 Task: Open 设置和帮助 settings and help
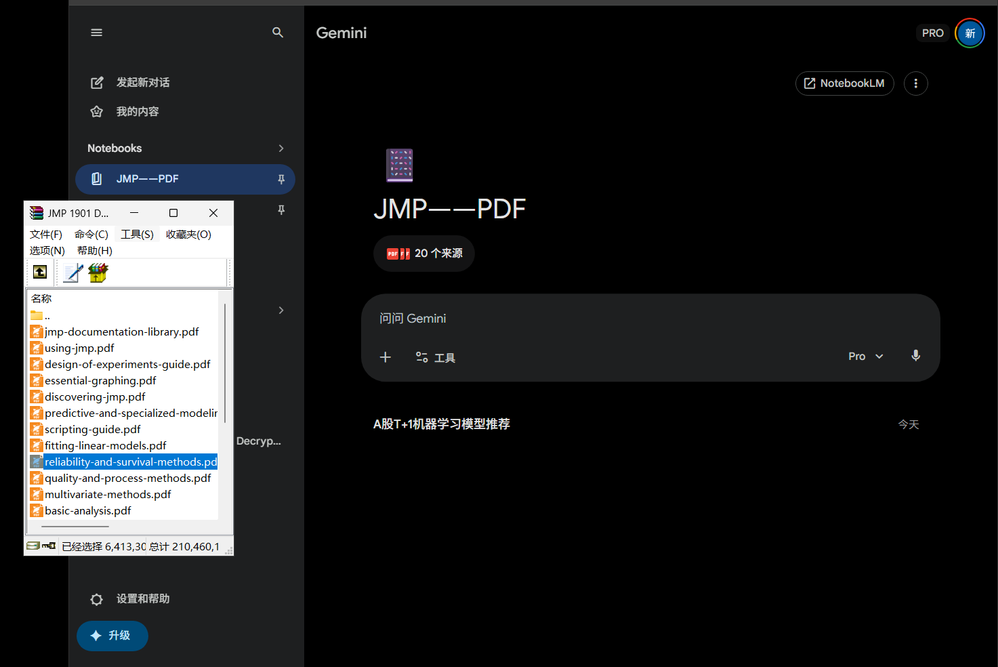coord(130,599)
